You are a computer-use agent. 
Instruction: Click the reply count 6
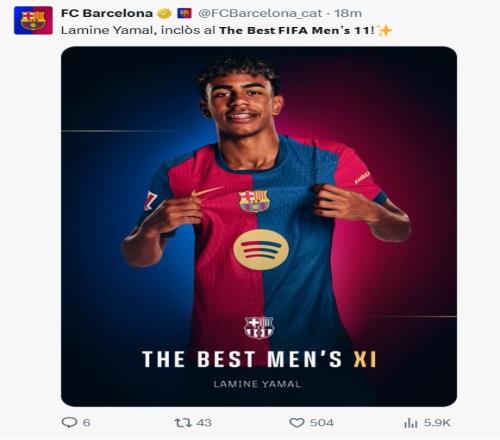(x=86, y=423)
